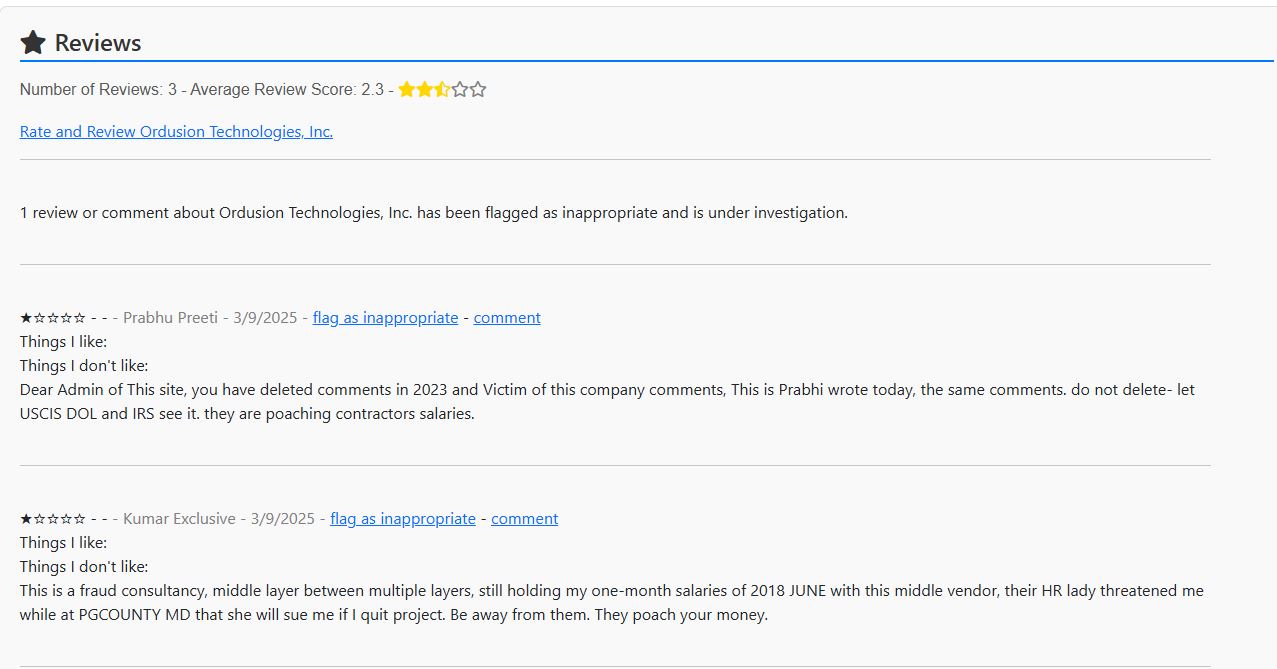Click the 3/9/2025 date on Kumar's review
Screen dimensions: 1277x669
(x=283, y=519)
